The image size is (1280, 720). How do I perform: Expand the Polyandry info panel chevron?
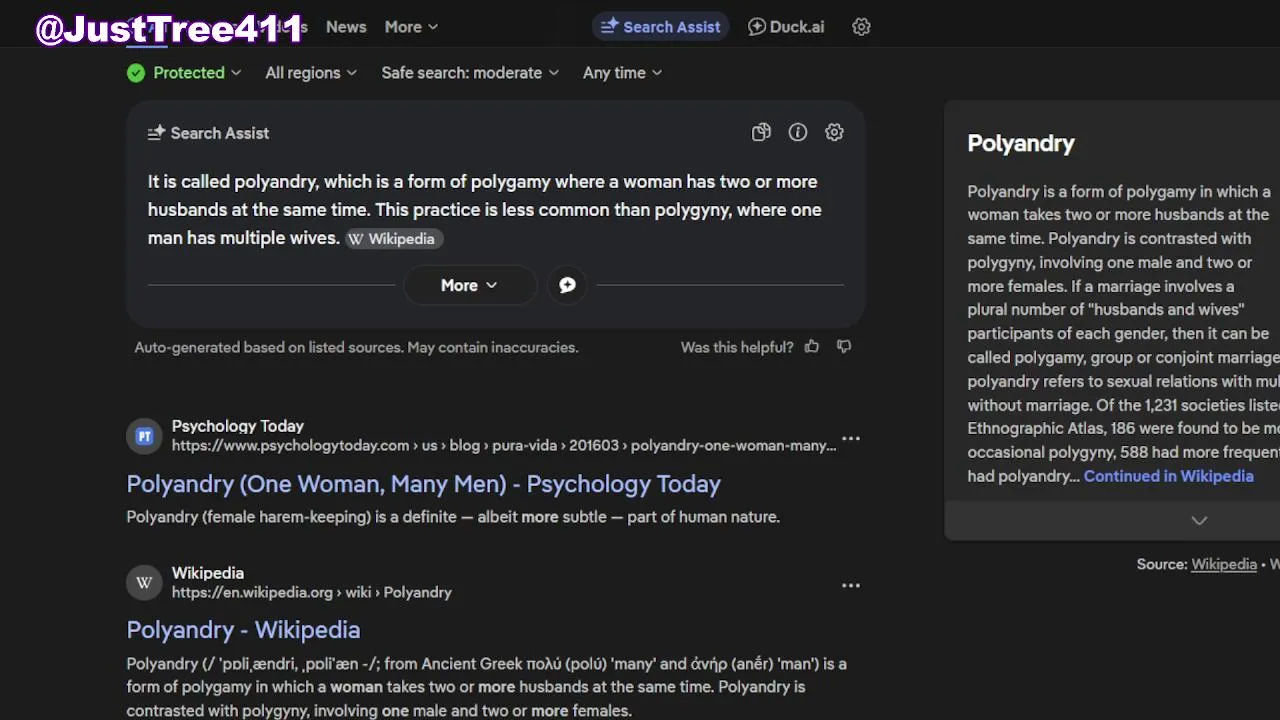(x=1199, y=520)
